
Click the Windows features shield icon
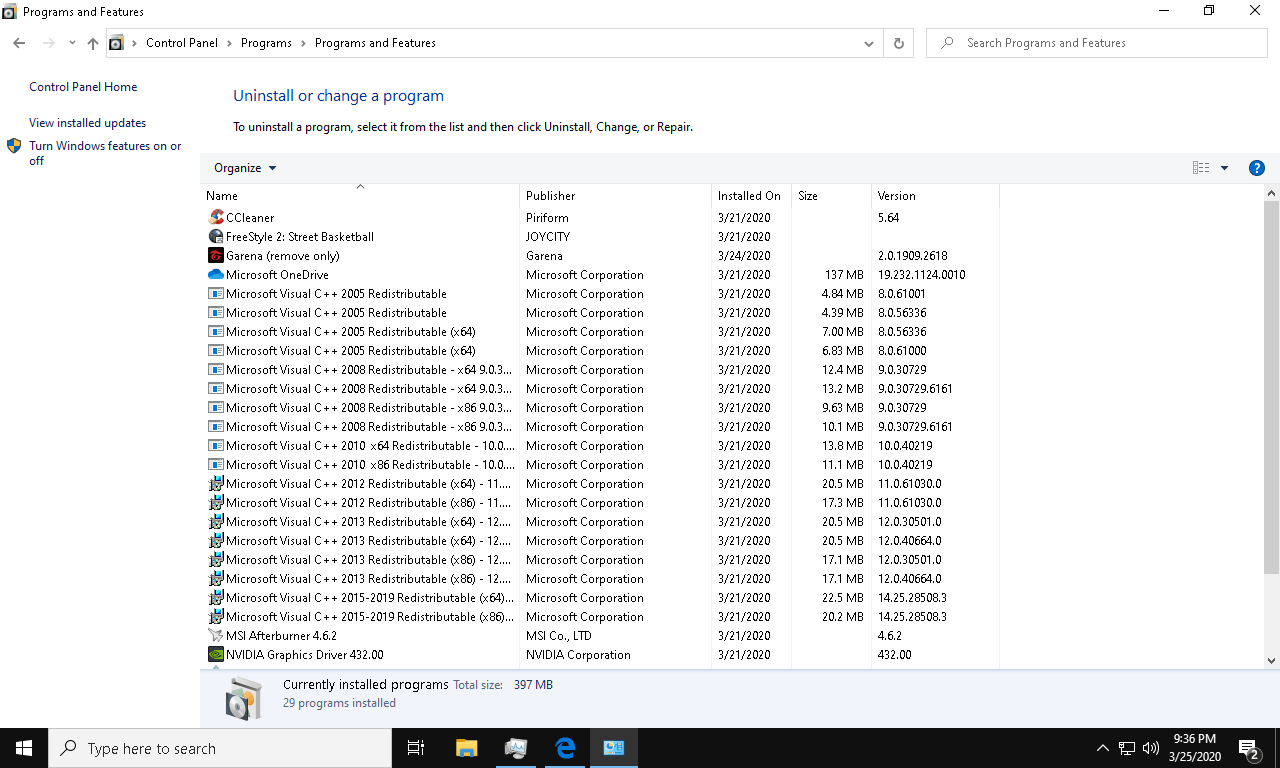(14, 146)
